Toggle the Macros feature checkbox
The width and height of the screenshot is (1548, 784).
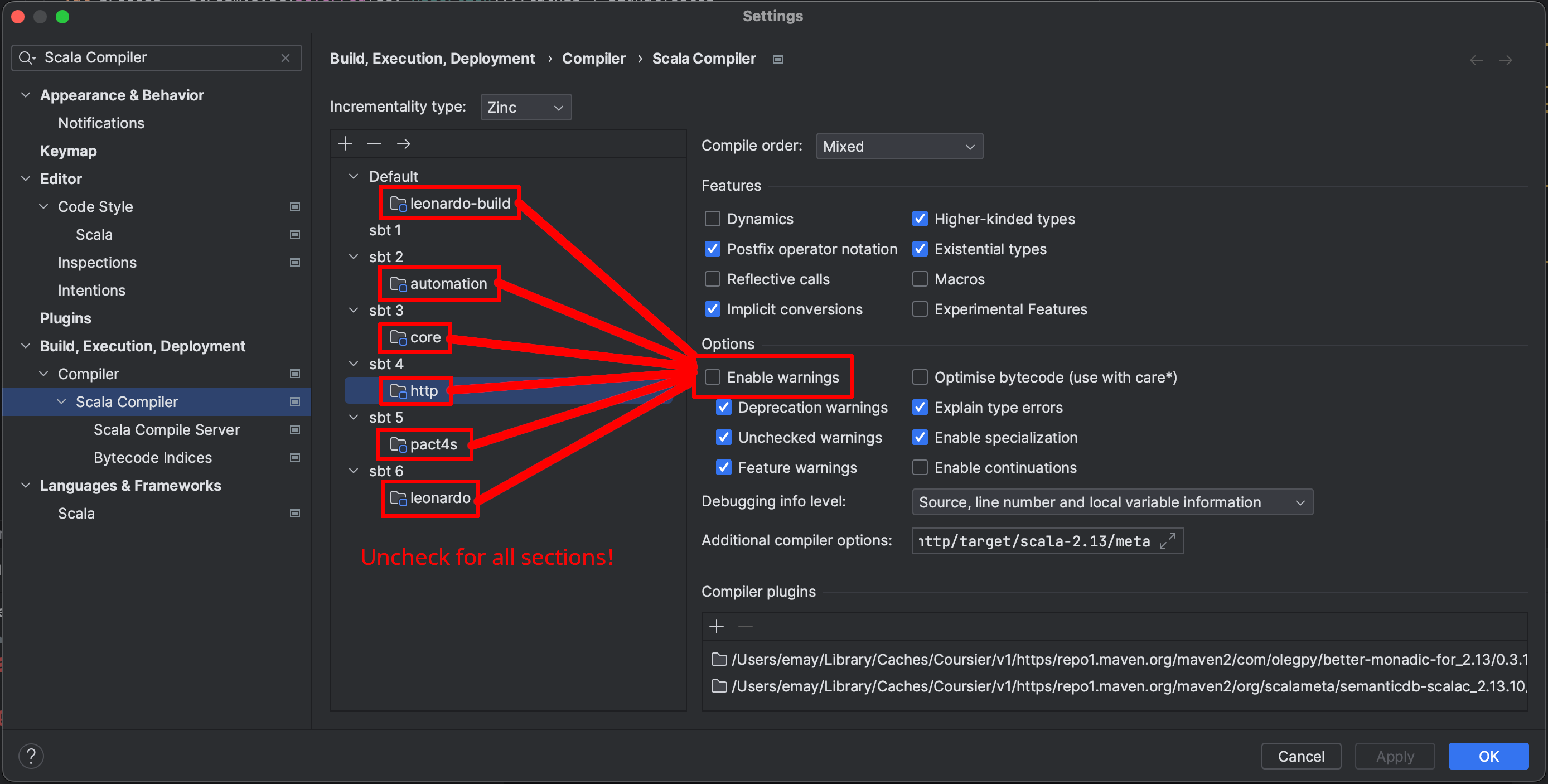point(920,279)
